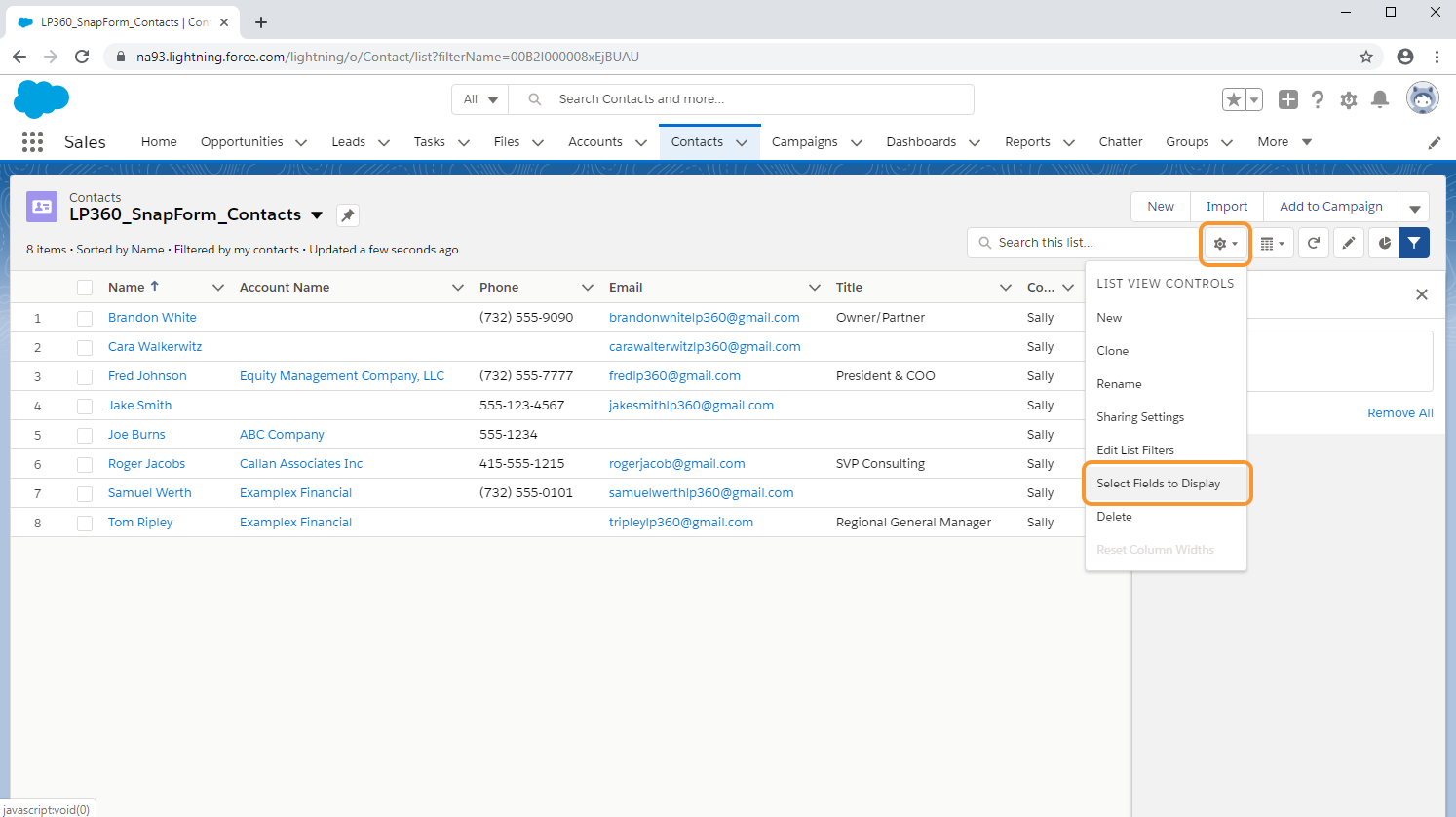Screen dimensions: 1456x817
Task: Show the charts panel icon
Action: point(1384,243)
